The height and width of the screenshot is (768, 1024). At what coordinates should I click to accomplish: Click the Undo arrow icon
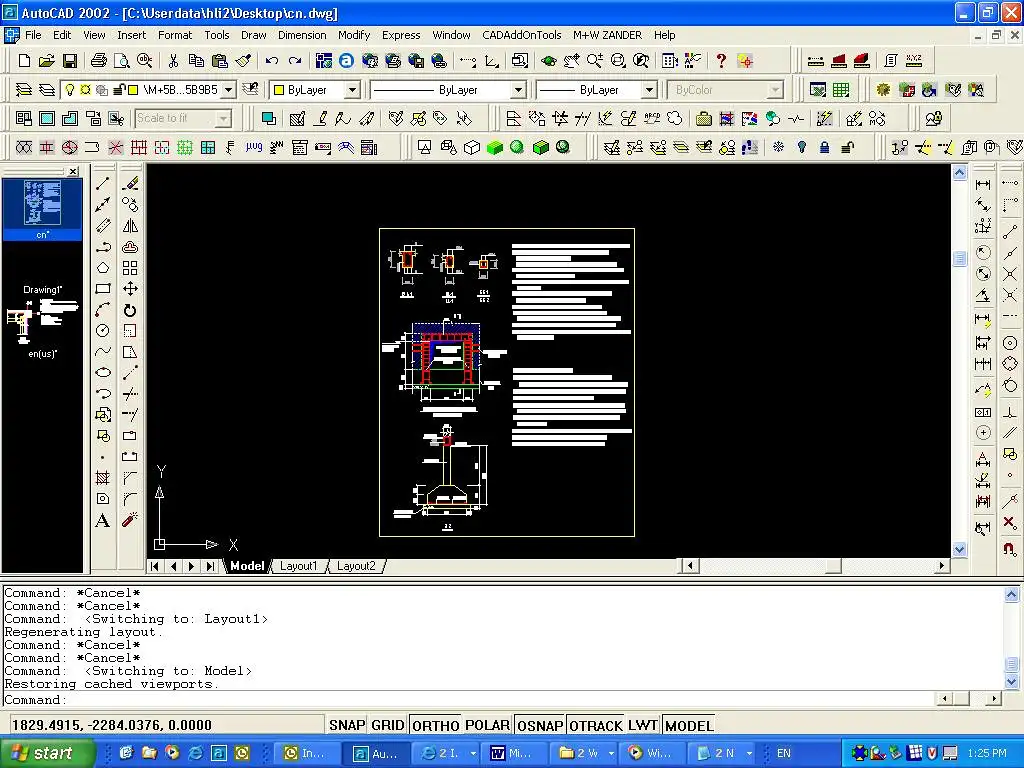[x=272, y=61]
